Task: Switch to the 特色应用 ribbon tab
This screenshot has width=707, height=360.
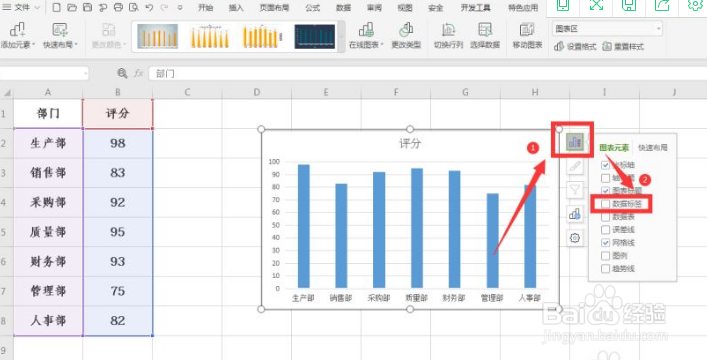Action: pyautogui.click(x=523, y=8)
